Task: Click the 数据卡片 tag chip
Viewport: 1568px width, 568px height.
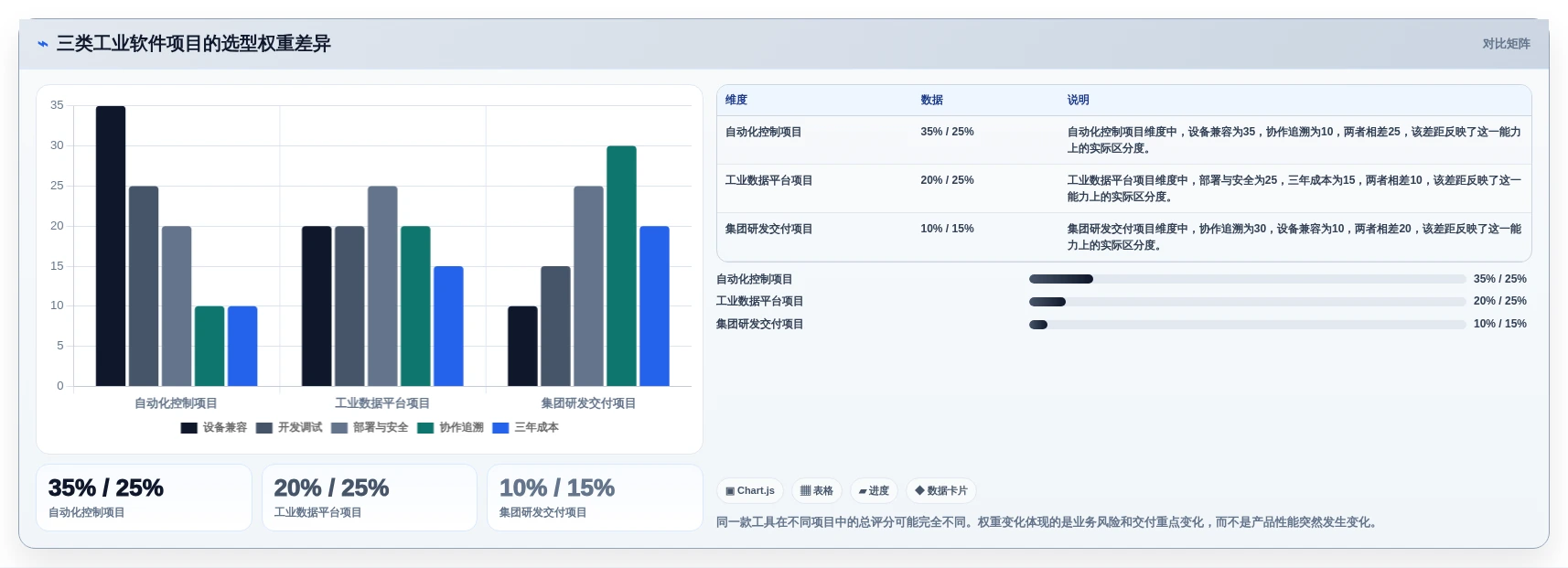Action: point(941,491)
